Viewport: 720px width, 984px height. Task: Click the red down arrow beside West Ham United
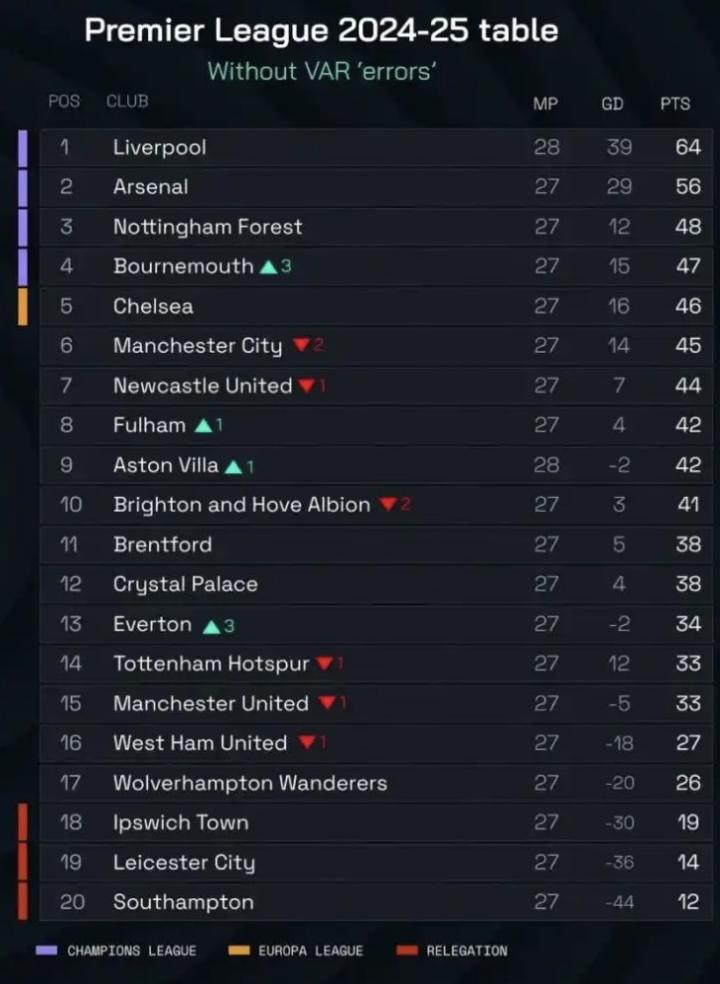tap(307, 743)
